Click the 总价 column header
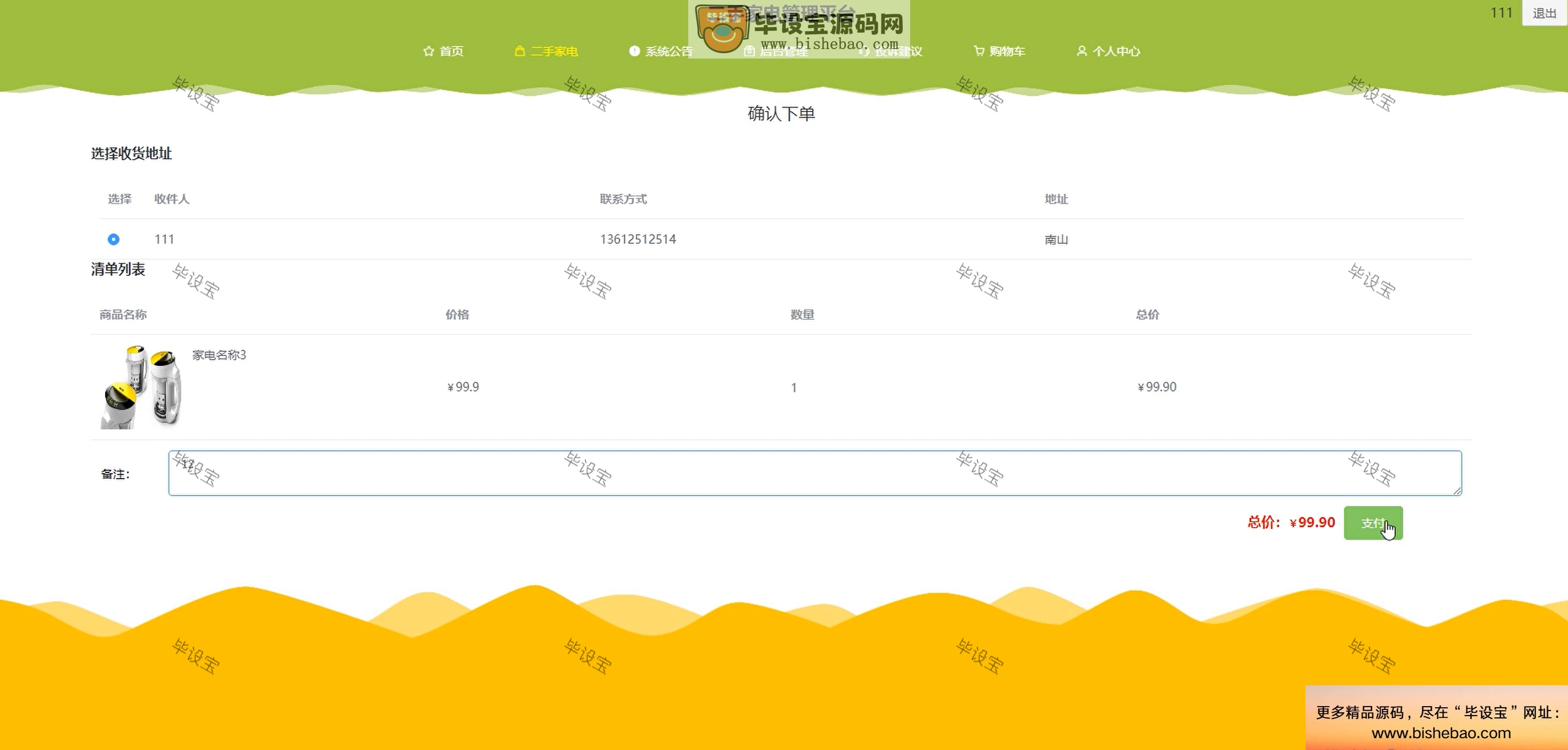This screenshot has width=1568, height=750. click(x=1147, y=315)
